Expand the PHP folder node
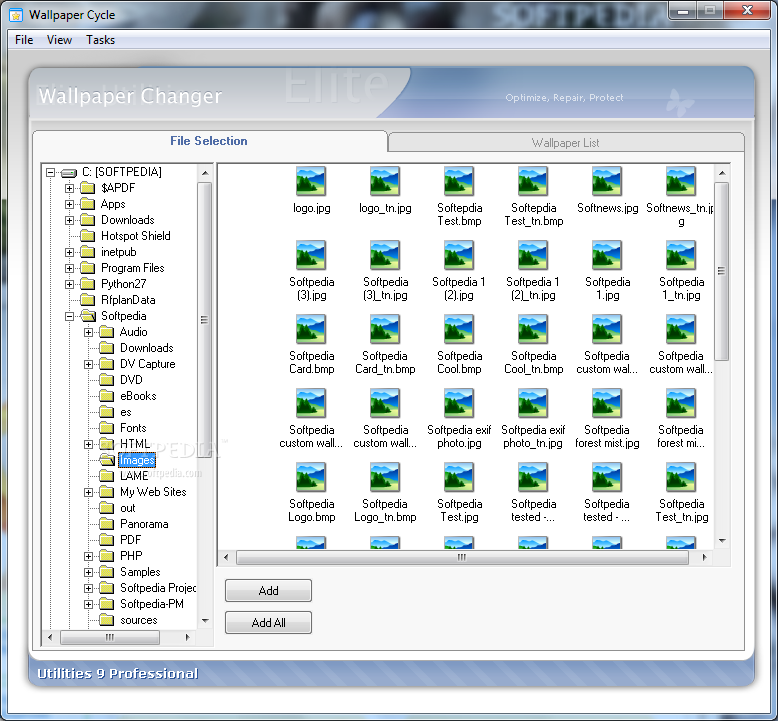The height and width of the screenshot is (721, 778). [88, 556]
